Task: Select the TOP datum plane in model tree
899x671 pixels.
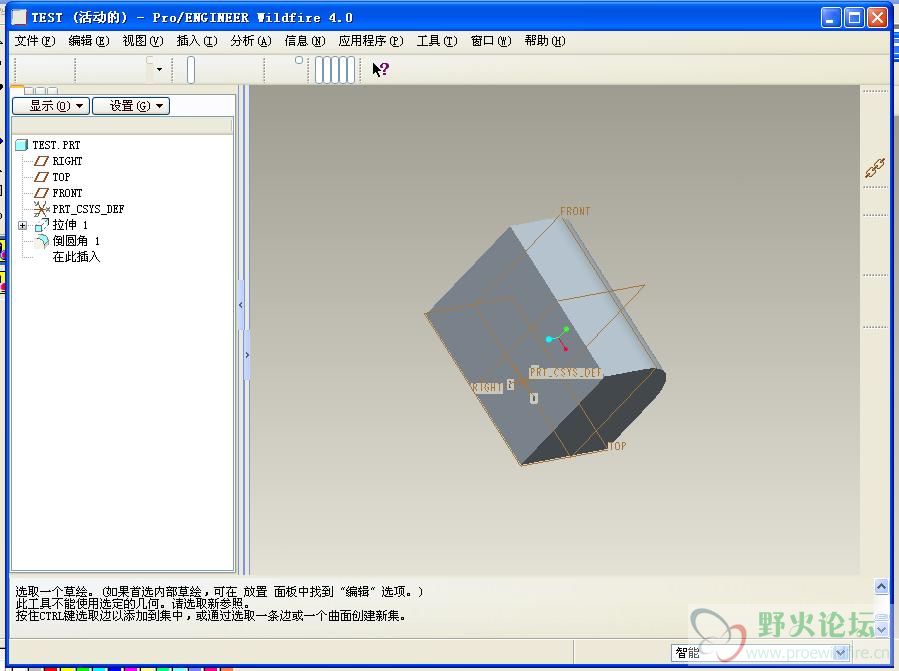Action: click(x=61, y=177)
